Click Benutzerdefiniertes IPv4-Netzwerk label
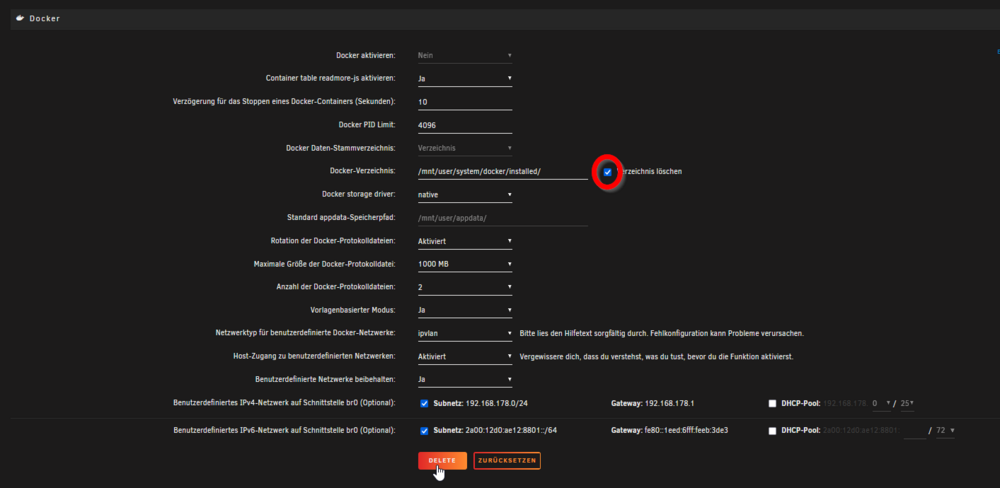Viewport: 1000px width, 488px height. (x=284, y=403)
